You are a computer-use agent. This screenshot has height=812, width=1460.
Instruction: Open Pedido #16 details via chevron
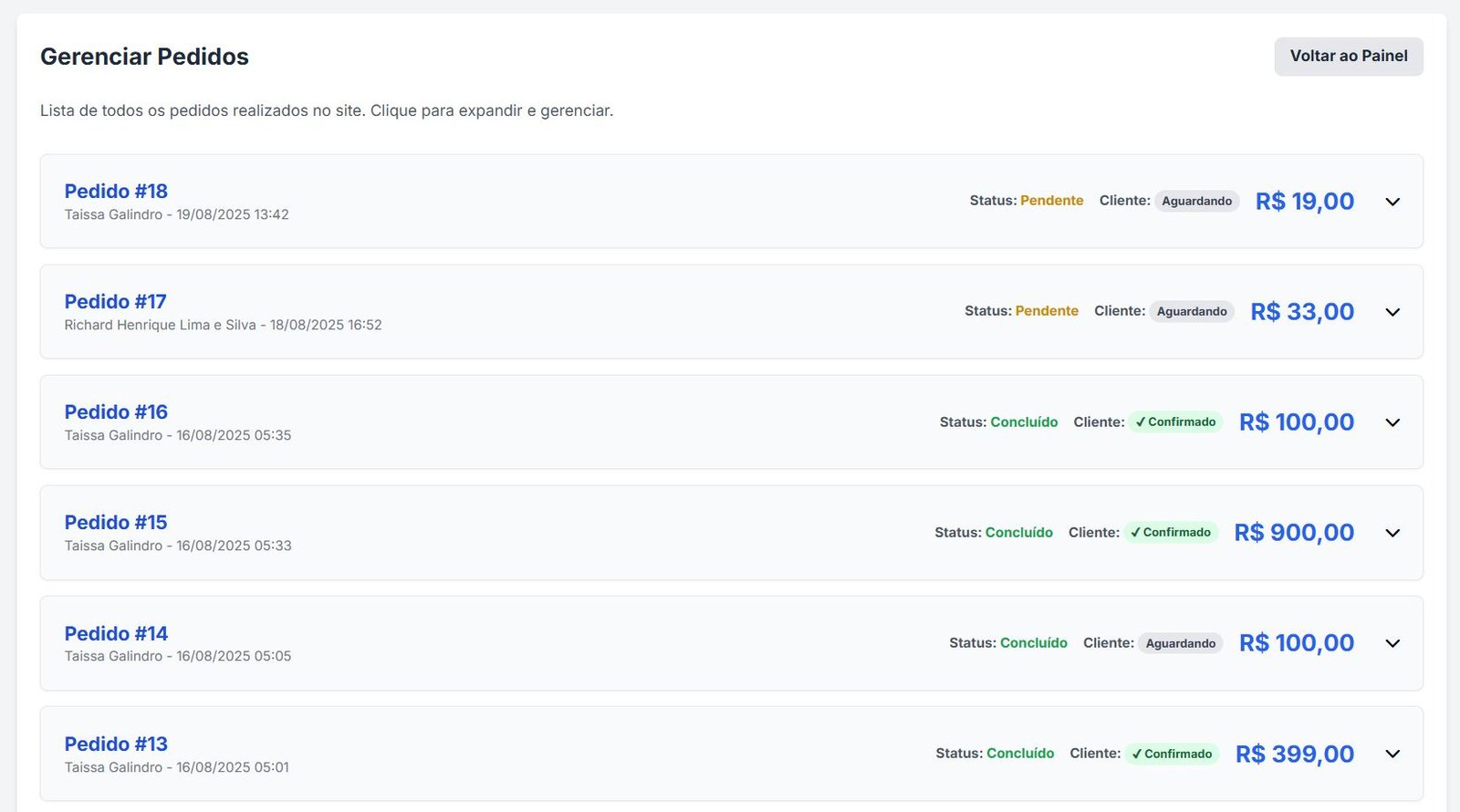pyautogui.click(x=1392, y=422)
